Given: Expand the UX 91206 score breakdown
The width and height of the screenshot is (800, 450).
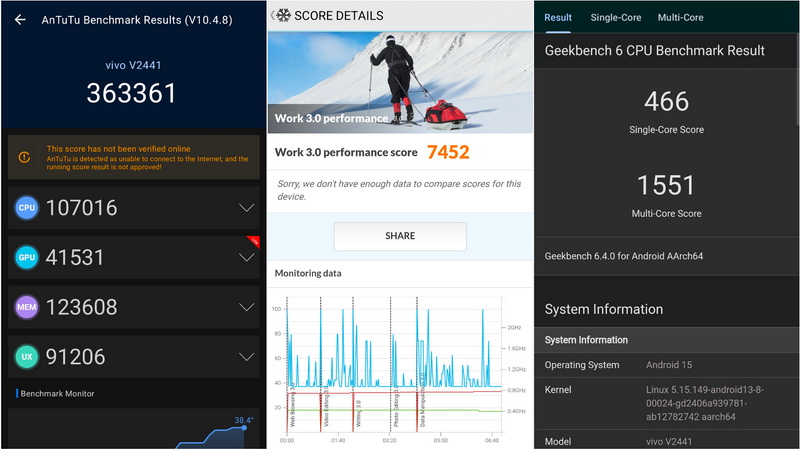Looking at the screenshot, I should click(246, 356).
